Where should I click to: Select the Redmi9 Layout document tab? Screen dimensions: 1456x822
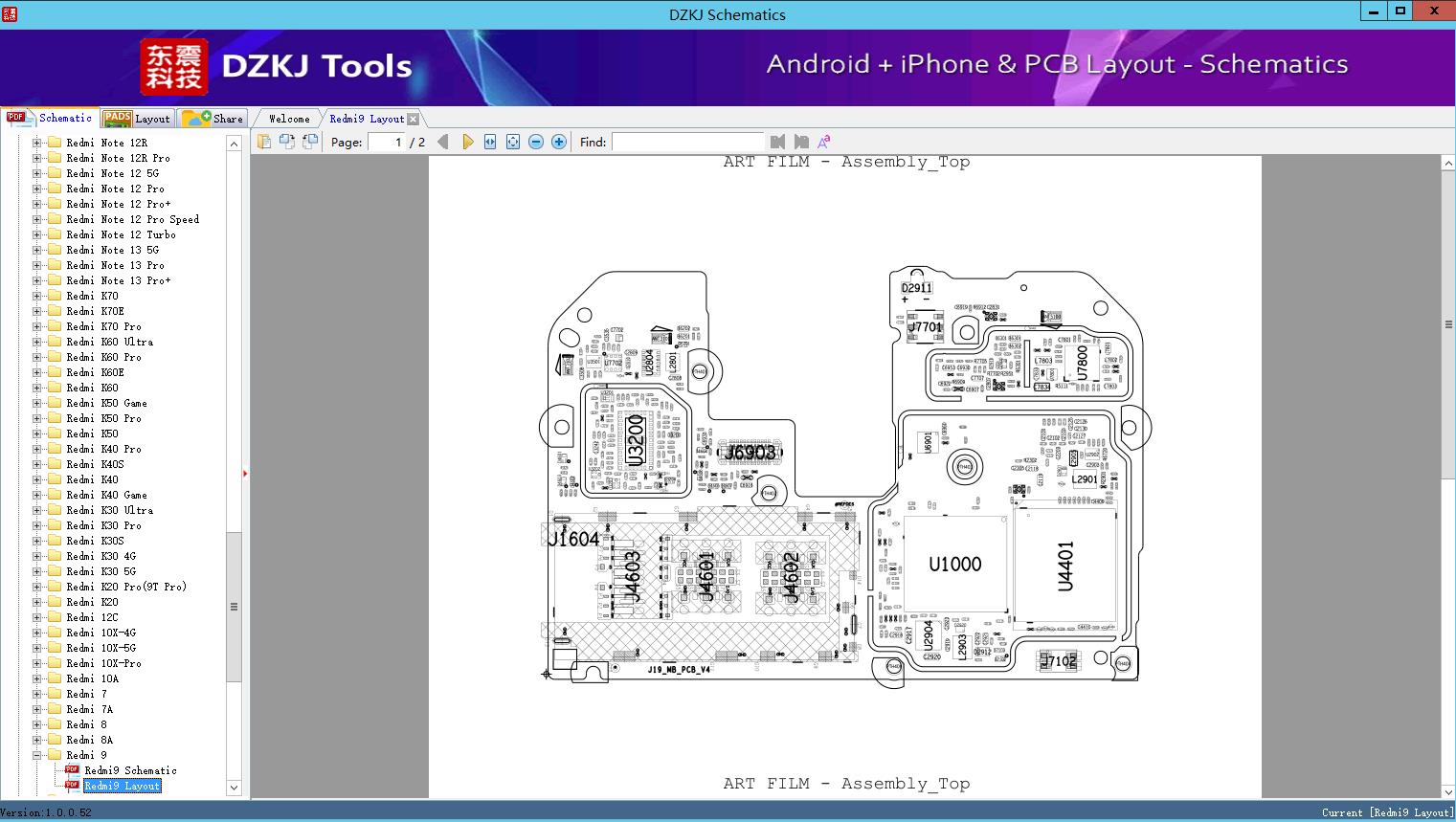pyautogui.click(x=367, y=119)
